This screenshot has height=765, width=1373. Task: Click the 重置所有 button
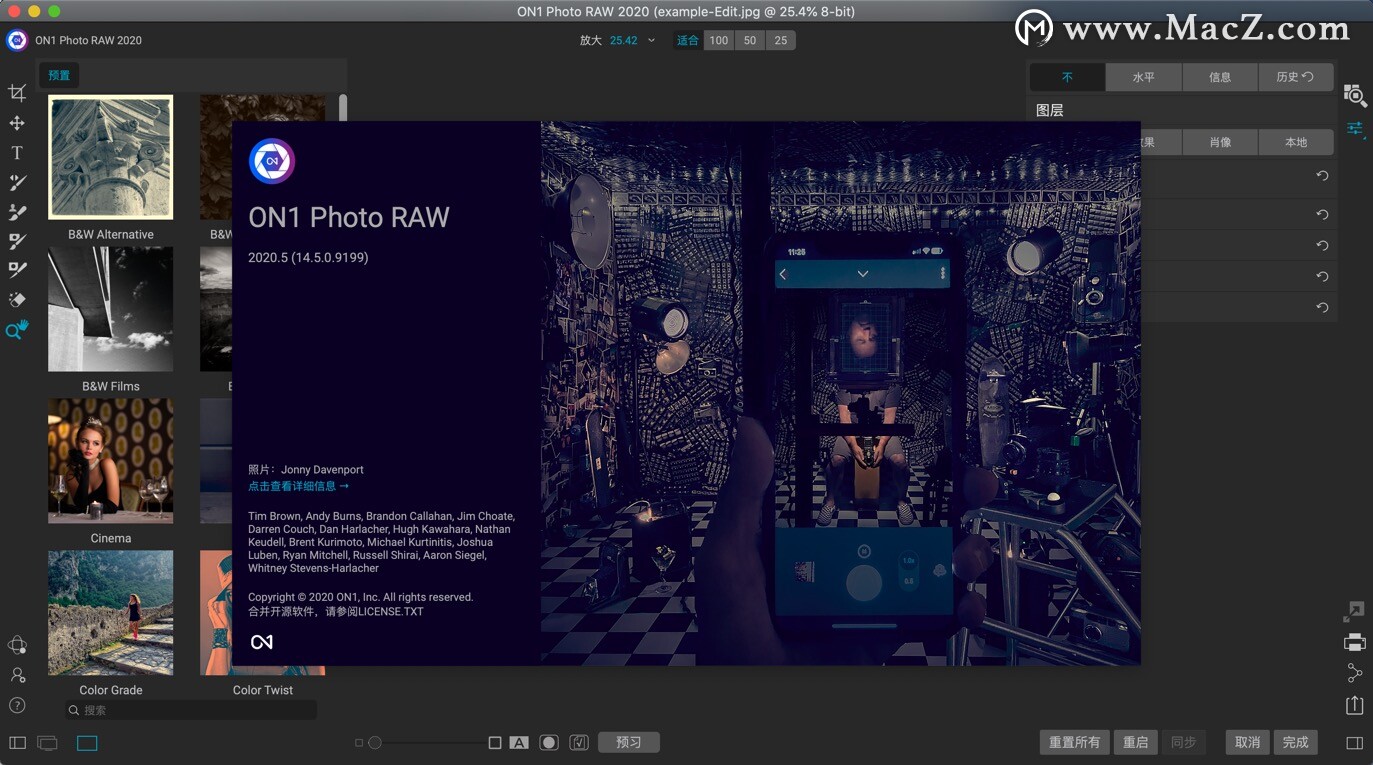coord(1075,742)
